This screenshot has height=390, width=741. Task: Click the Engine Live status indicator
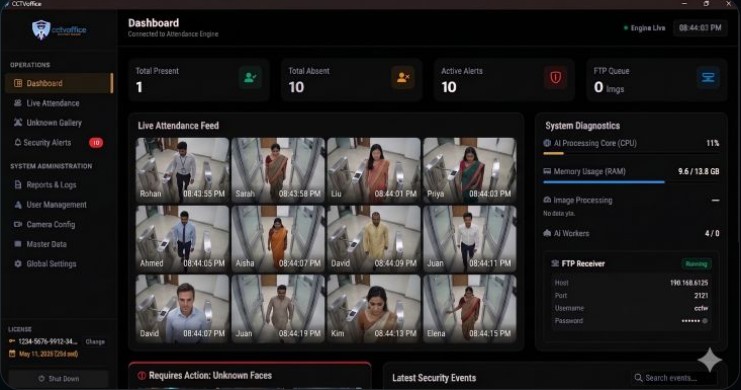point(644,28)
